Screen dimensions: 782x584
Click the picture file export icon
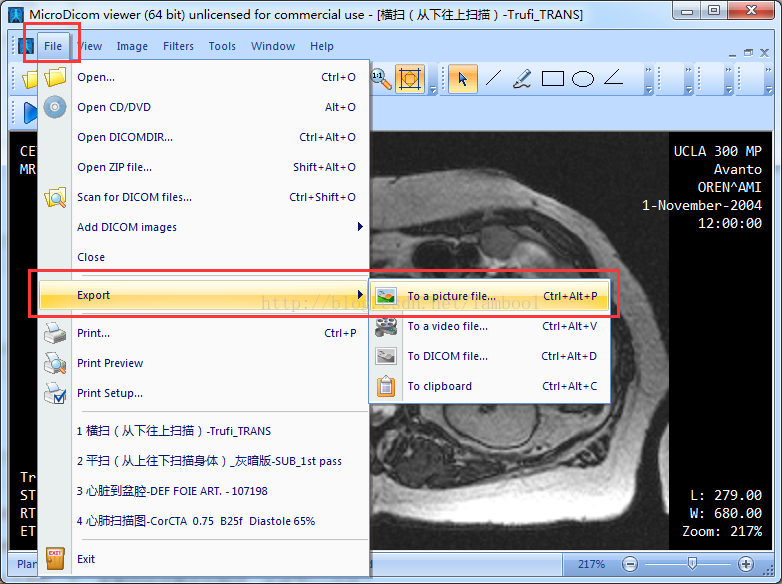(386, 296)
